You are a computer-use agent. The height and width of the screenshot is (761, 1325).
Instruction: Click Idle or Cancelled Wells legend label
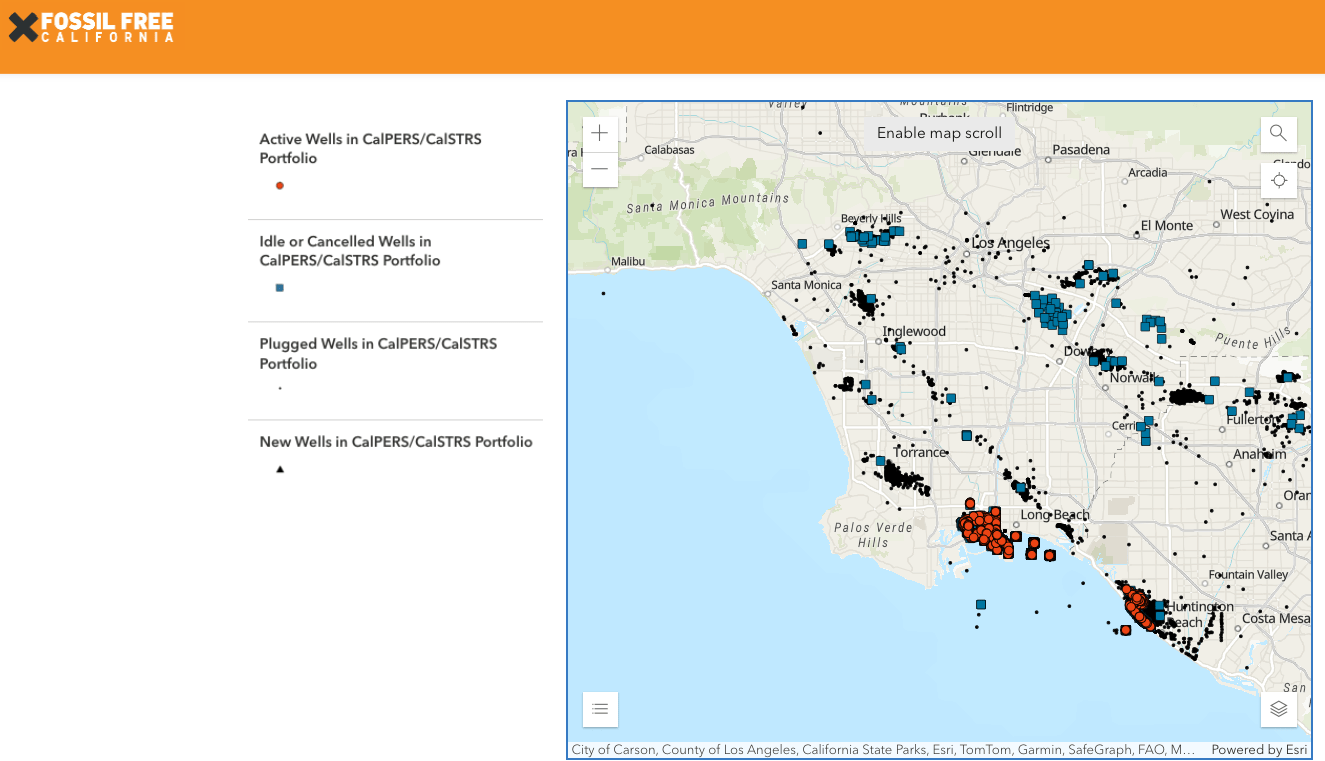(350, 251)
